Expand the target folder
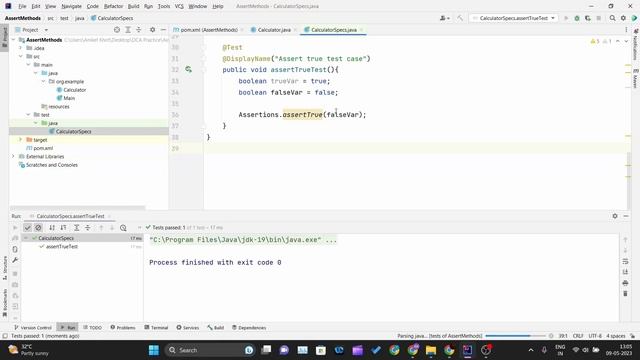The width and height of the screenshot is (640, 360). [x=21, y=140]
